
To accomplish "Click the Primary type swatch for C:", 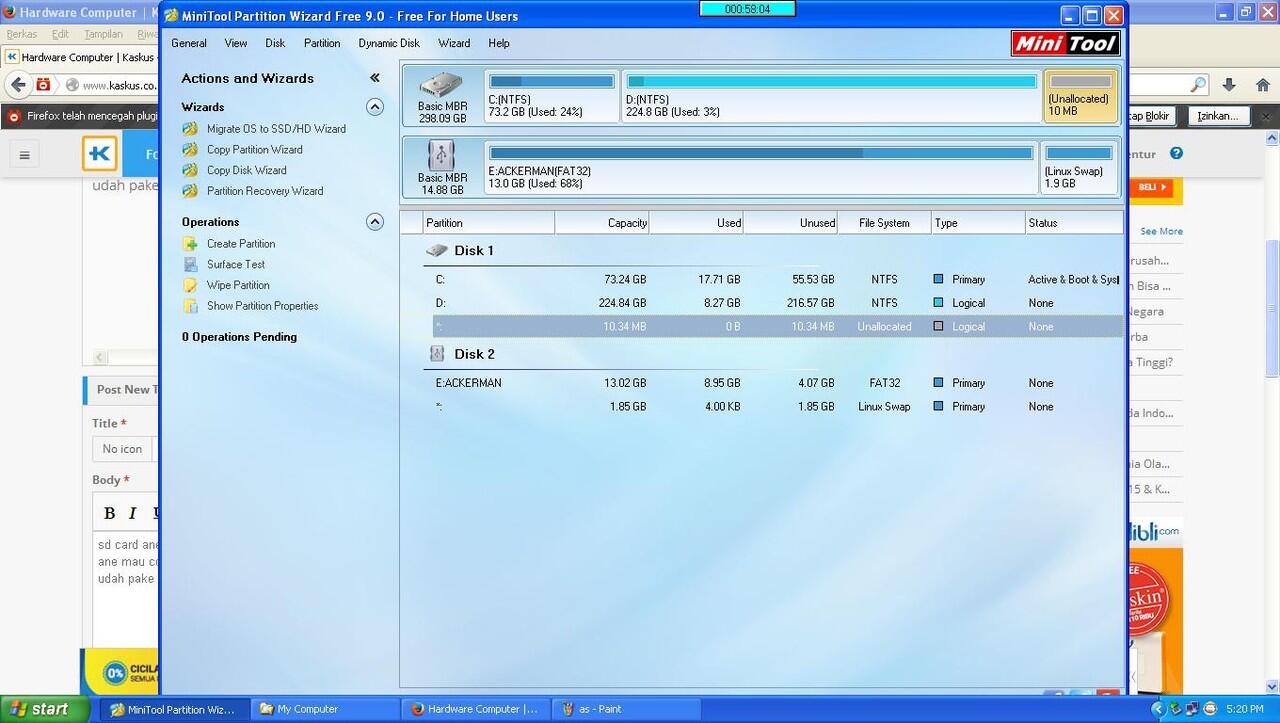I will click(x=938, y=280).
